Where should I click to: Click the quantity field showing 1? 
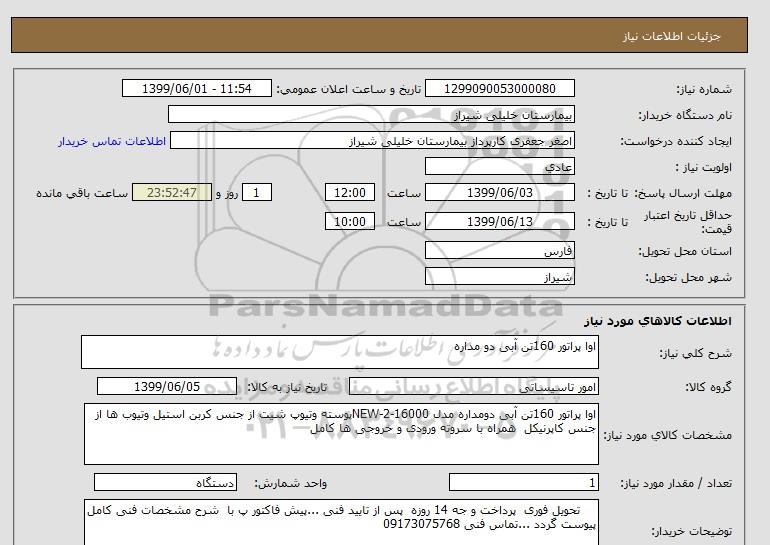pyautogui.click(x=524, y=482)
